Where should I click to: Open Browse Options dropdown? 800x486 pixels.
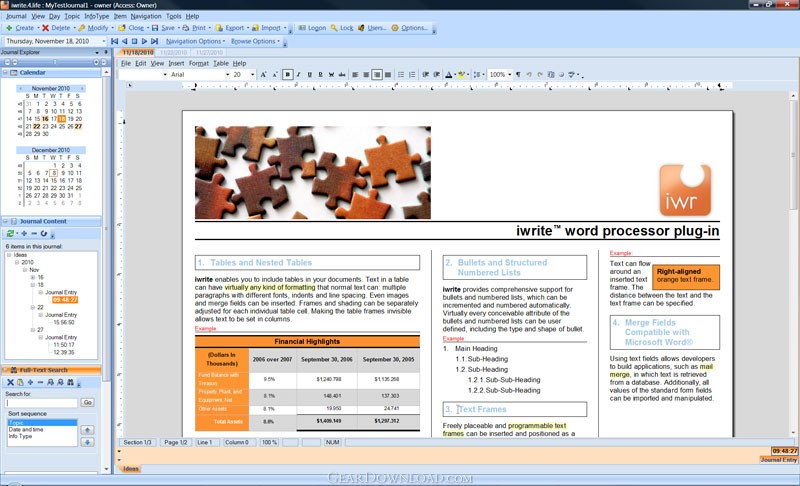click(255, 41)
